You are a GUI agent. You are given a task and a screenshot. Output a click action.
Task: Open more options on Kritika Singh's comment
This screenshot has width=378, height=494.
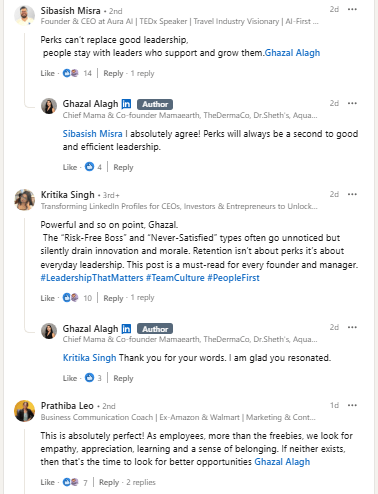[x=352, y=194]
